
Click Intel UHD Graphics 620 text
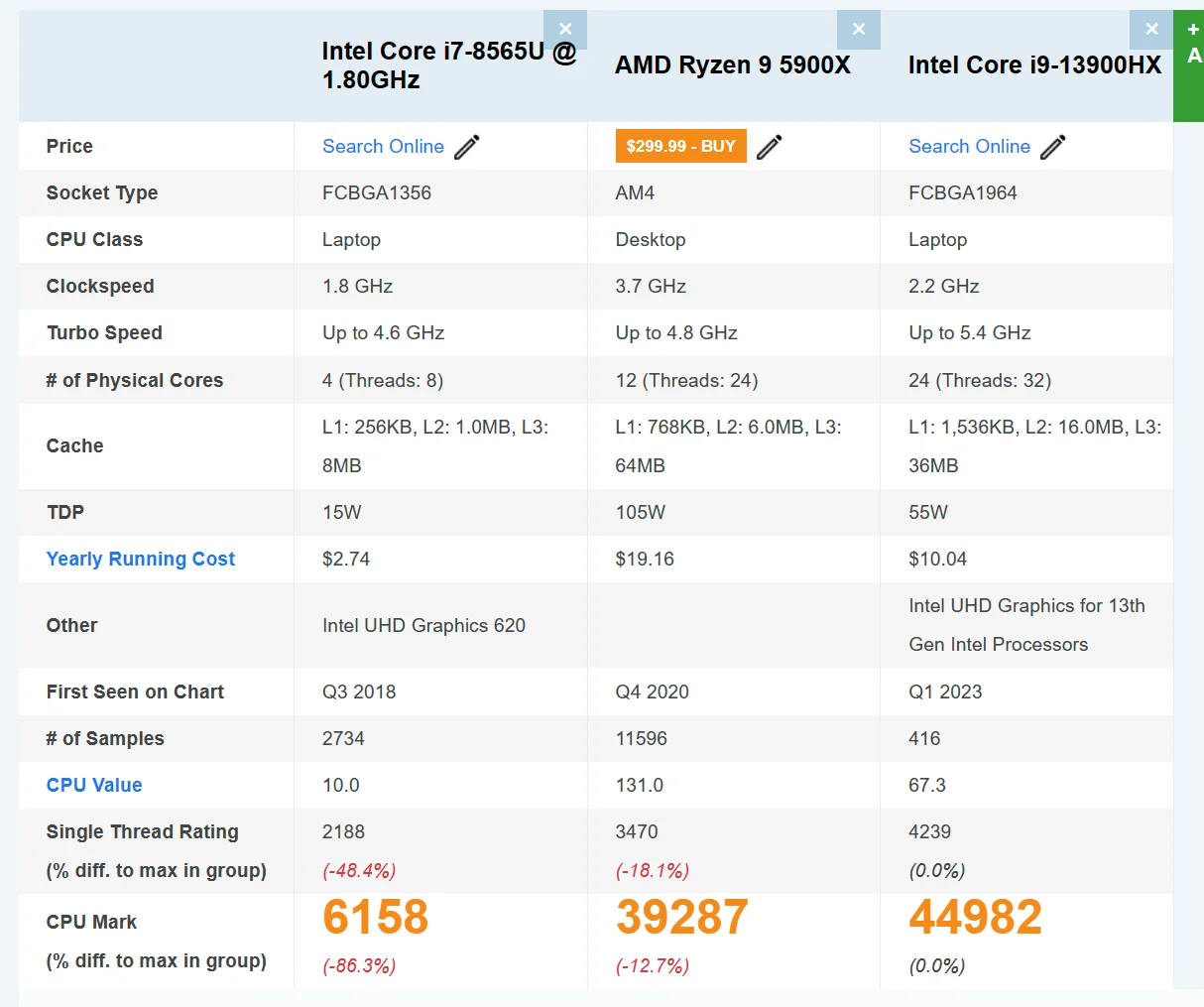[x=423, y=625]
